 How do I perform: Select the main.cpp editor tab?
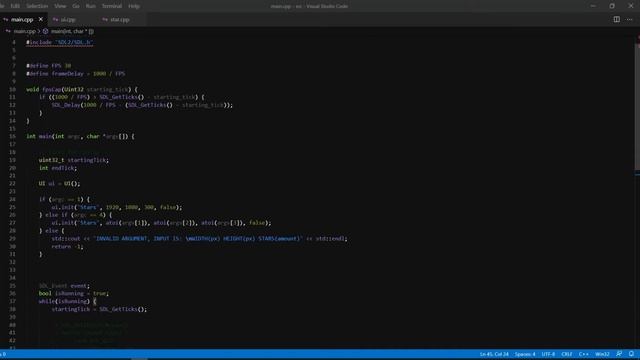click(x=22, y=19)
